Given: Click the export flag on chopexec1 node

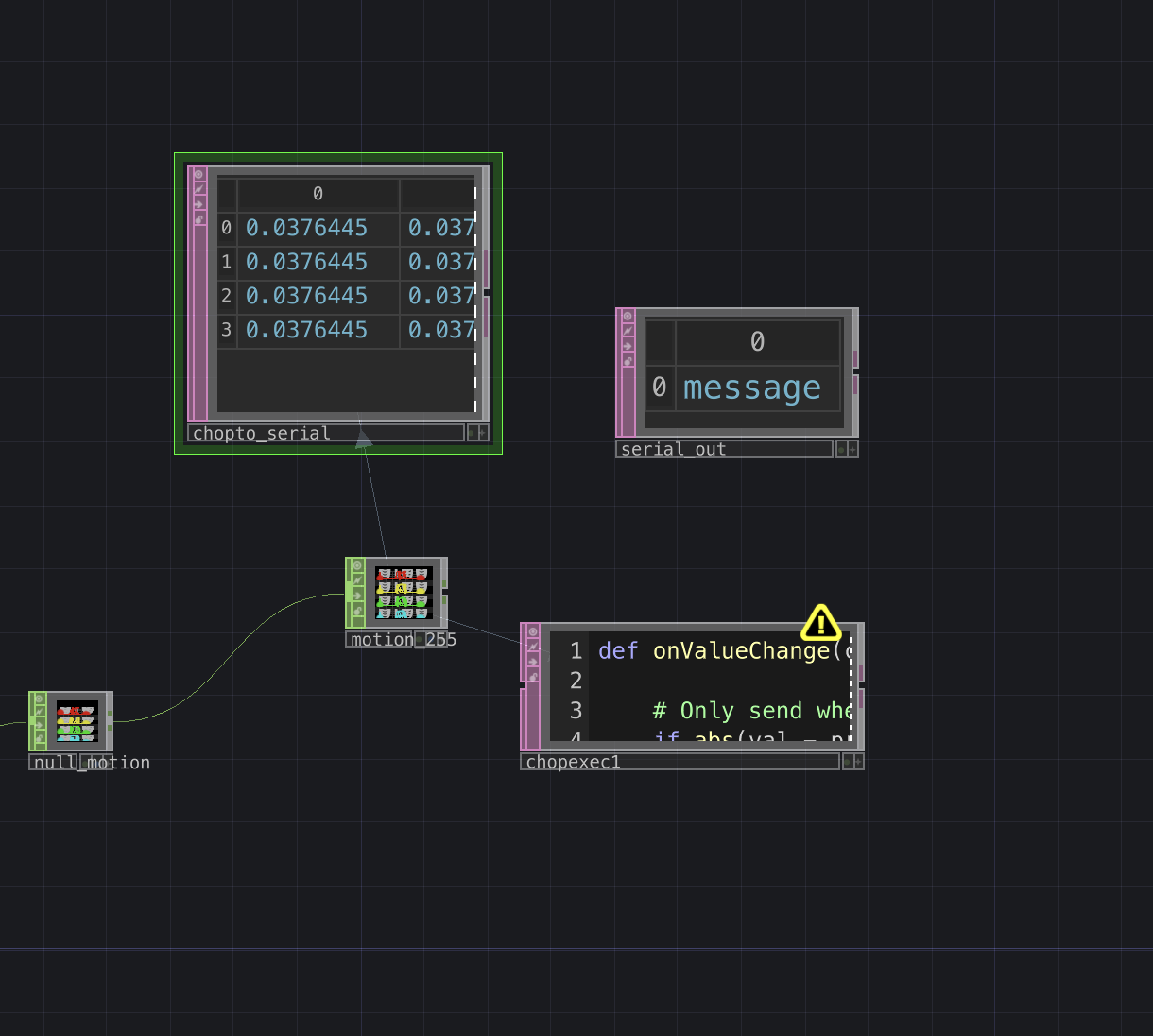Looking at the screenshot, I should coord(533,662).
